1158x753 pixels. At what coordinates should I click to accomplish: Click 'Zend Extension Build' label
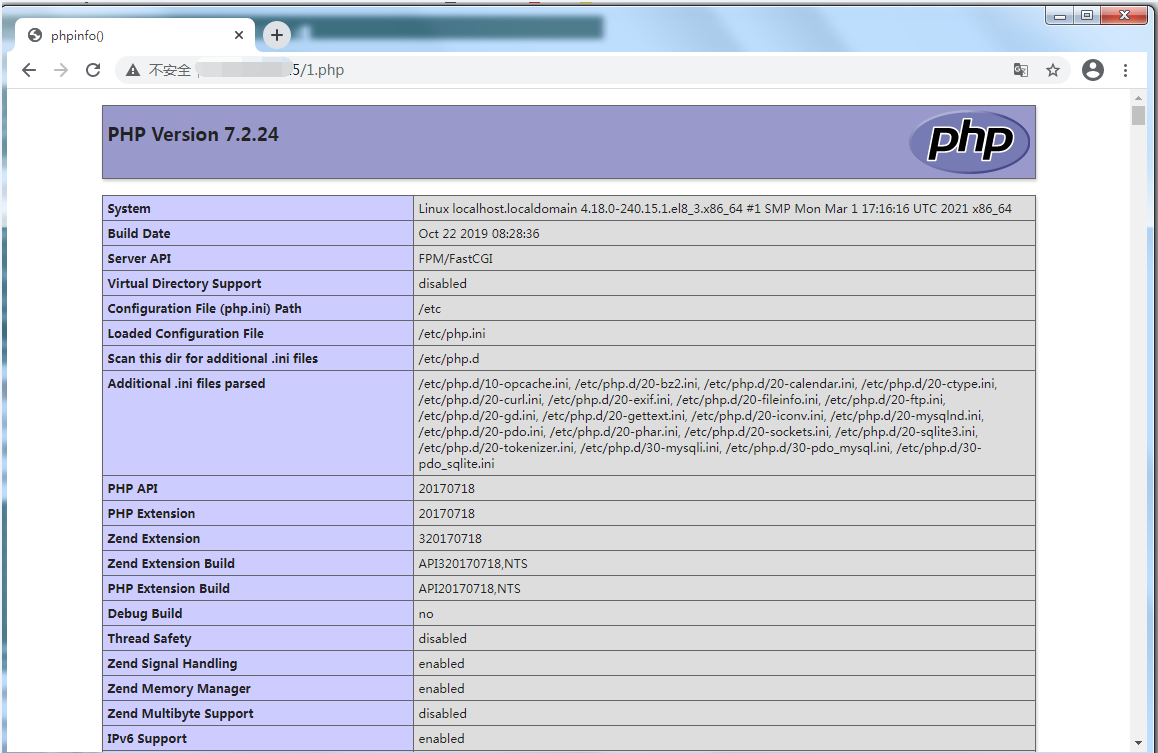(x=171, y=564)
